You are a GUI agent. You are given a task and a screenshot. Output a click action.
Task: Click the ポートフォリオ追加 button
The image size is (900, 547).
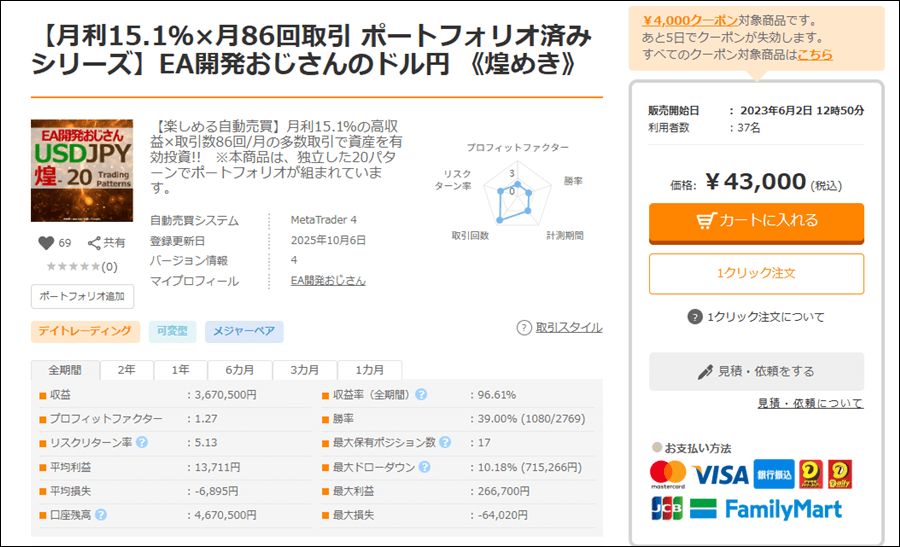coord(82,296)
